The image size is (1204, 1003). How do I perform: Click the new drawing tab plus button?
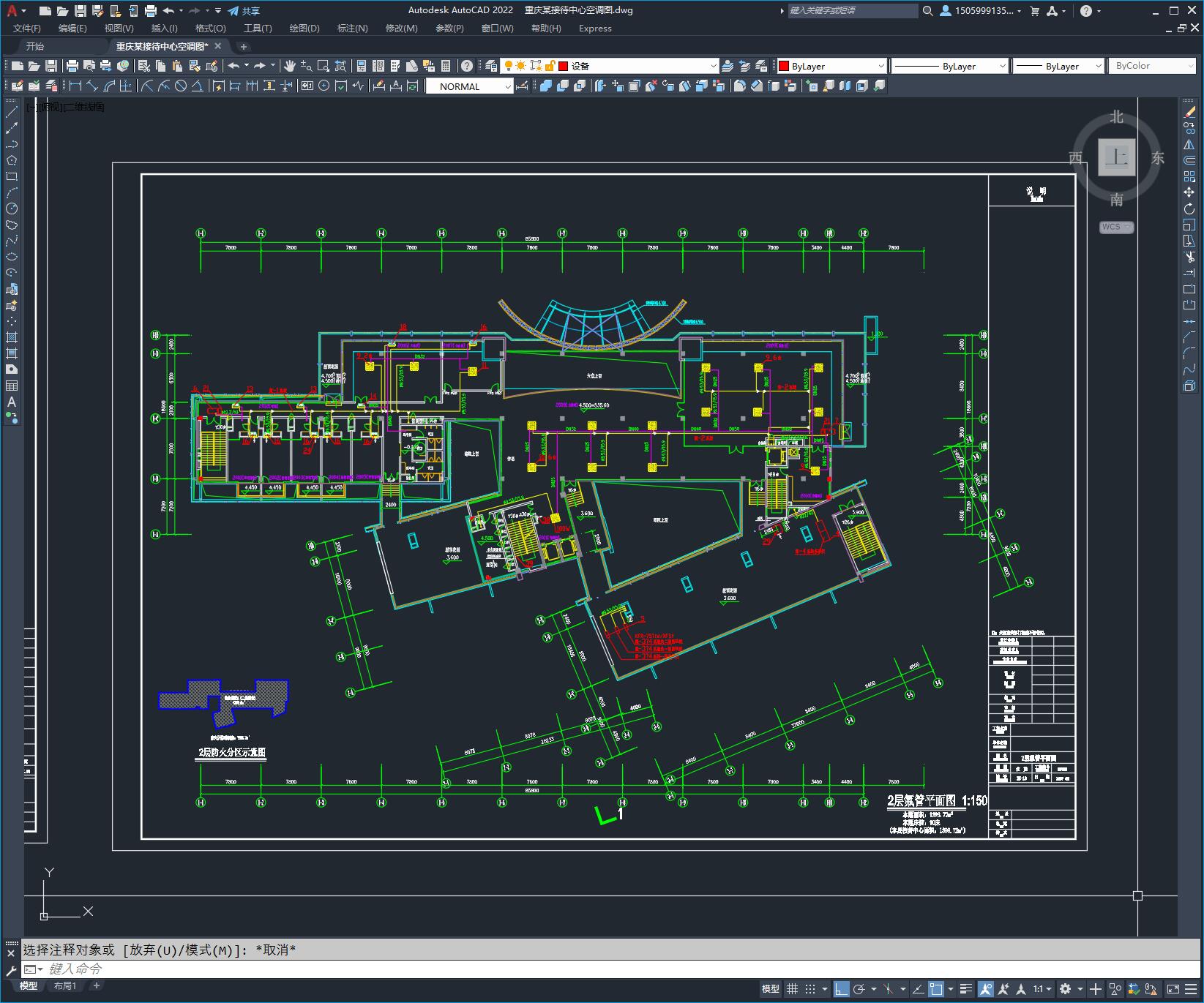[x=244, y=46]
